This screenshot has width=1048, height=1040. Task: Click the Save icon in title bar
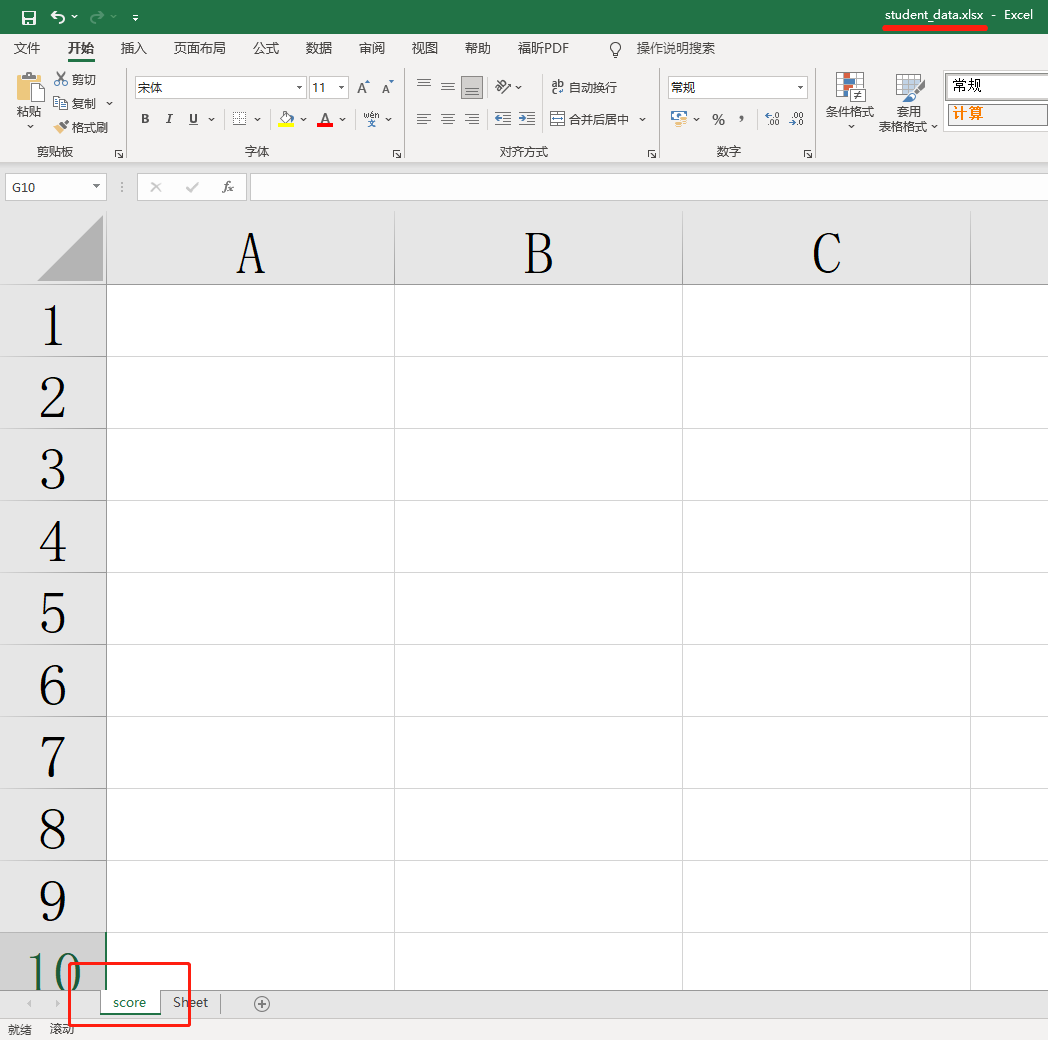pyautogui.click(x=29, y=17)
